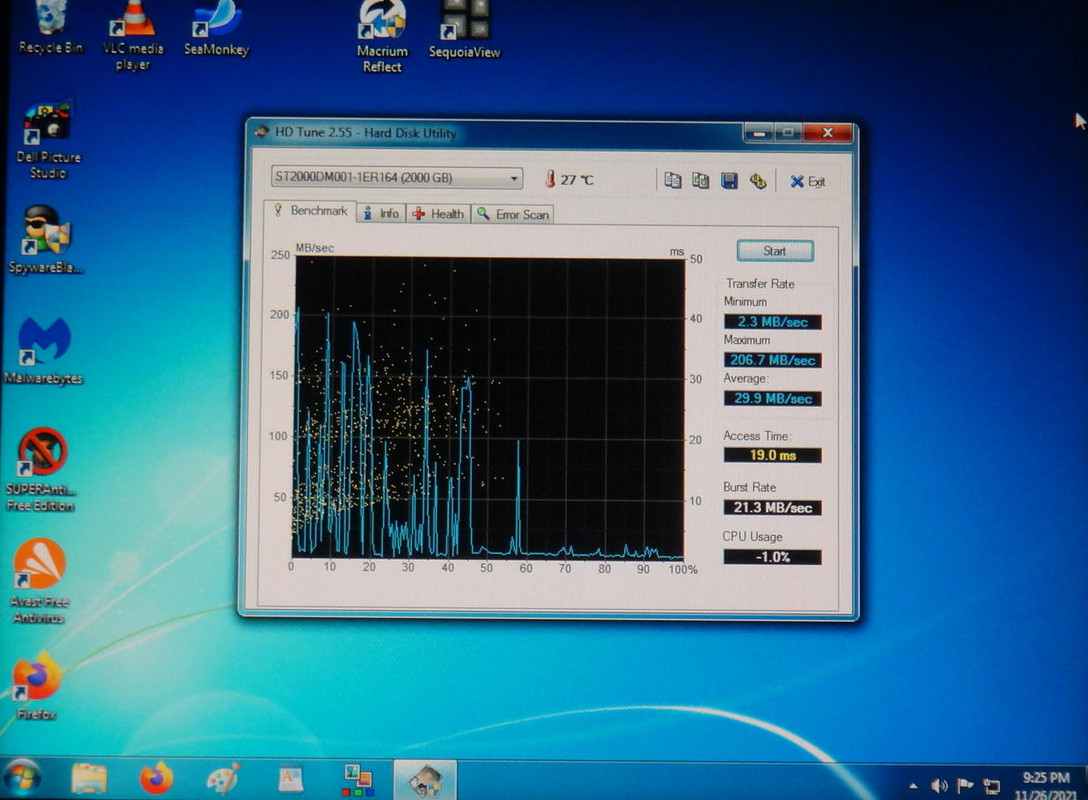Image resolution: width=1088 pixels, height=800 pixels.
Task: Open the Windows Start menu orb
Action: [20, 778]
